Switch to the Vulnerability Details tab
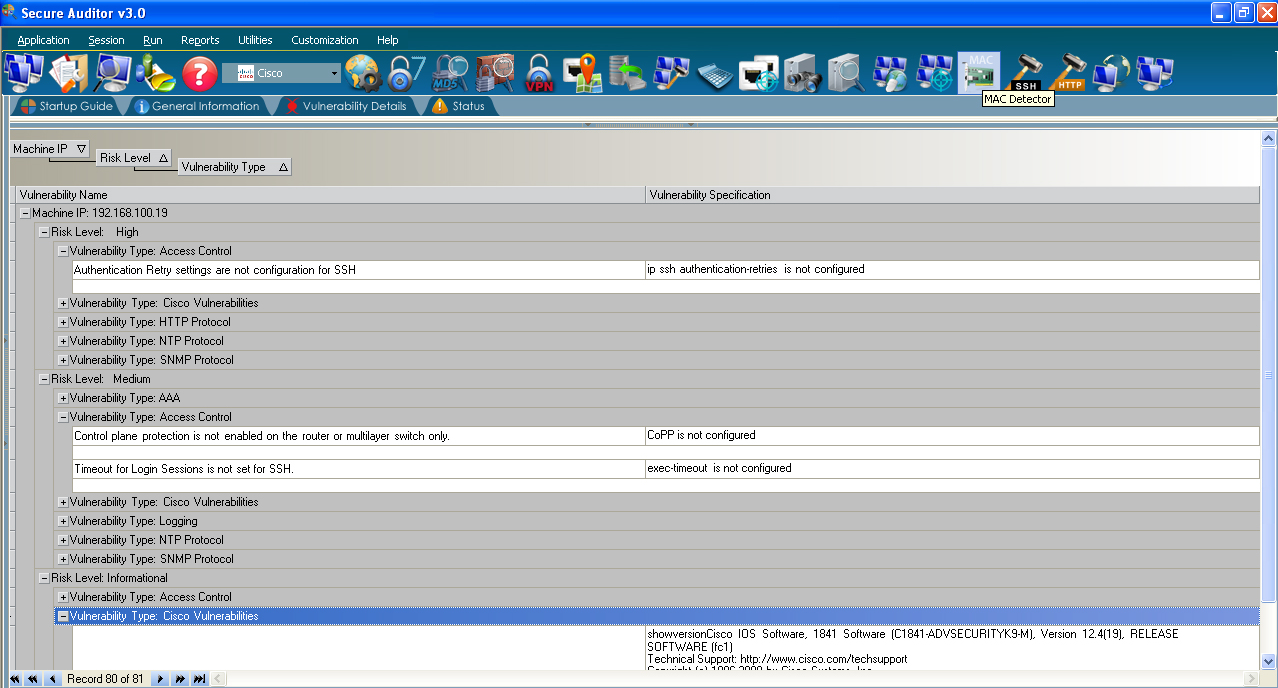This screenshot has width=1278, height=688. [x=346, y=106]
